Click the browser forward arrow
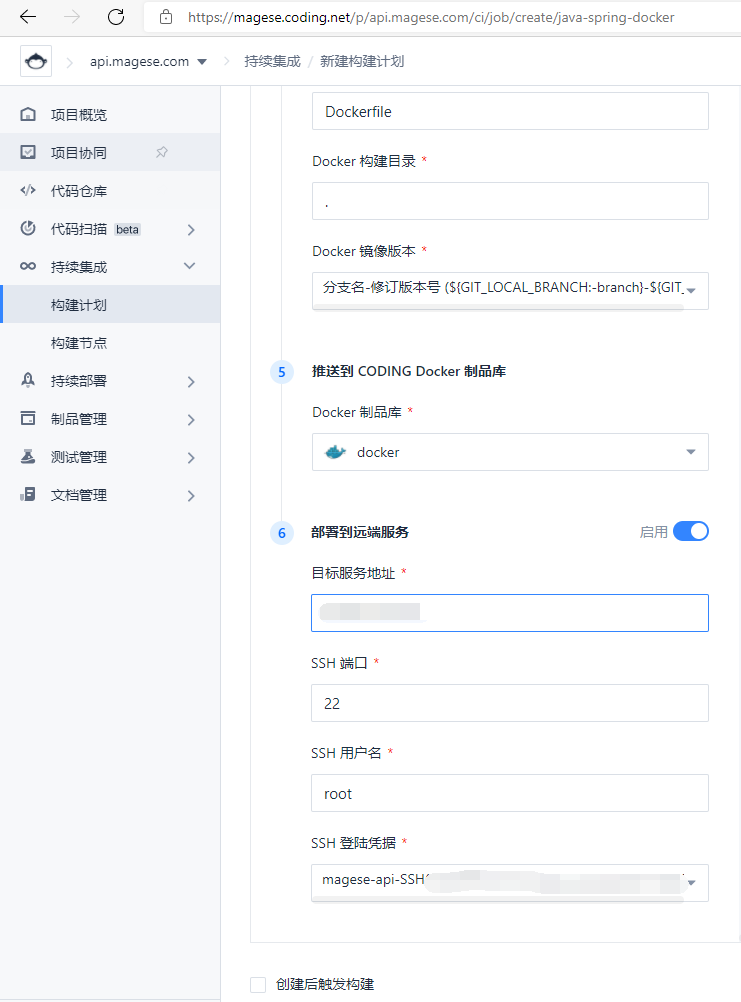Viewport: 741px width, 1002px height. pyautogui.click(x=72, y=17)
